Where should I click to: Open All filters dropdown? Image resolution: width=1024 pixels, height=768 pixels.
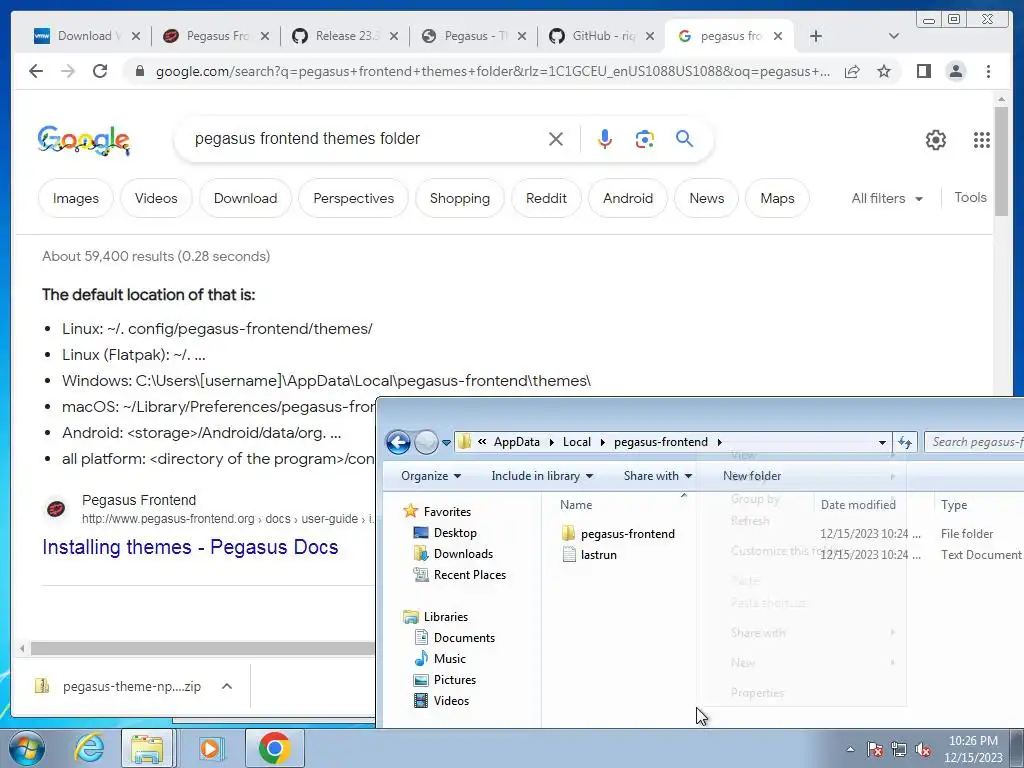pyautogui.click(x=887, y=198)
